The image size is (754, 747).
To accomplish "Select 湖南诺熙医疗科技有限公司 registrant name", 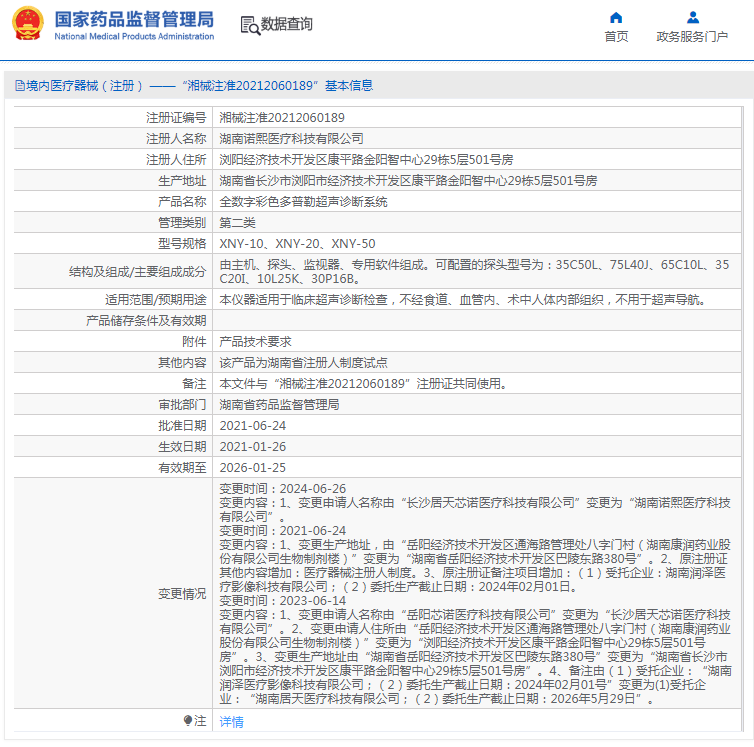I will tap(291, 139).
